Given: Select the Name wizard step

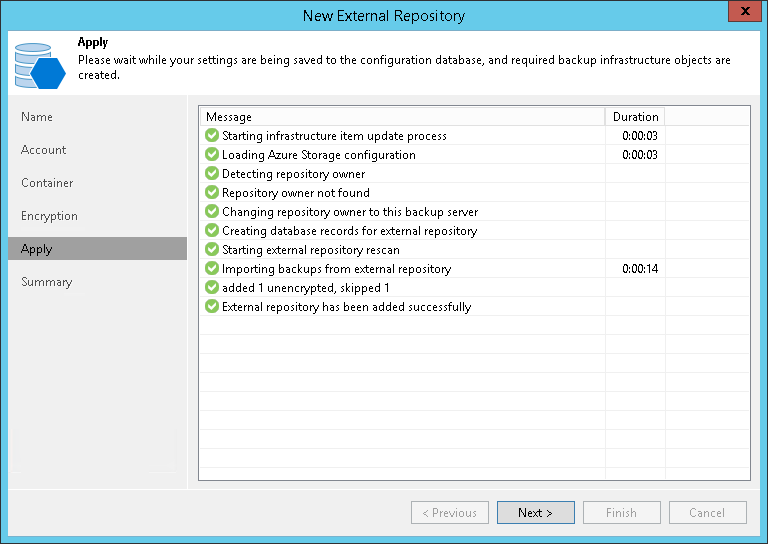Looking at the screenshot, I should click(x=37, y=117).
